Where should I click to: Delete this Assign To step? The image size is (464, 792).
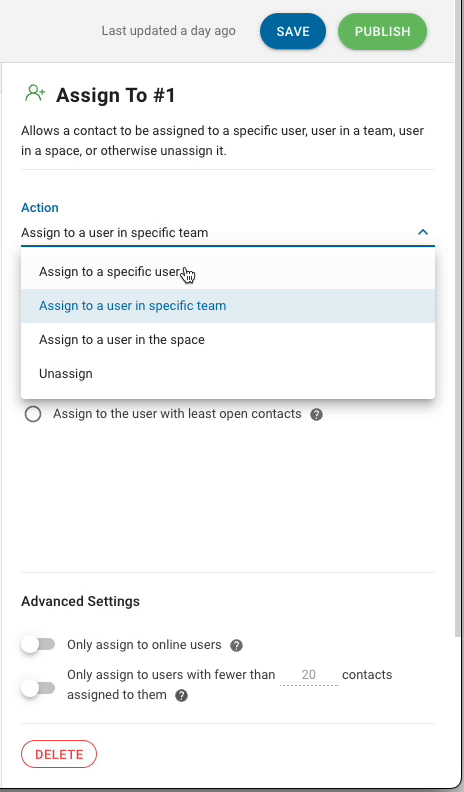59,754
